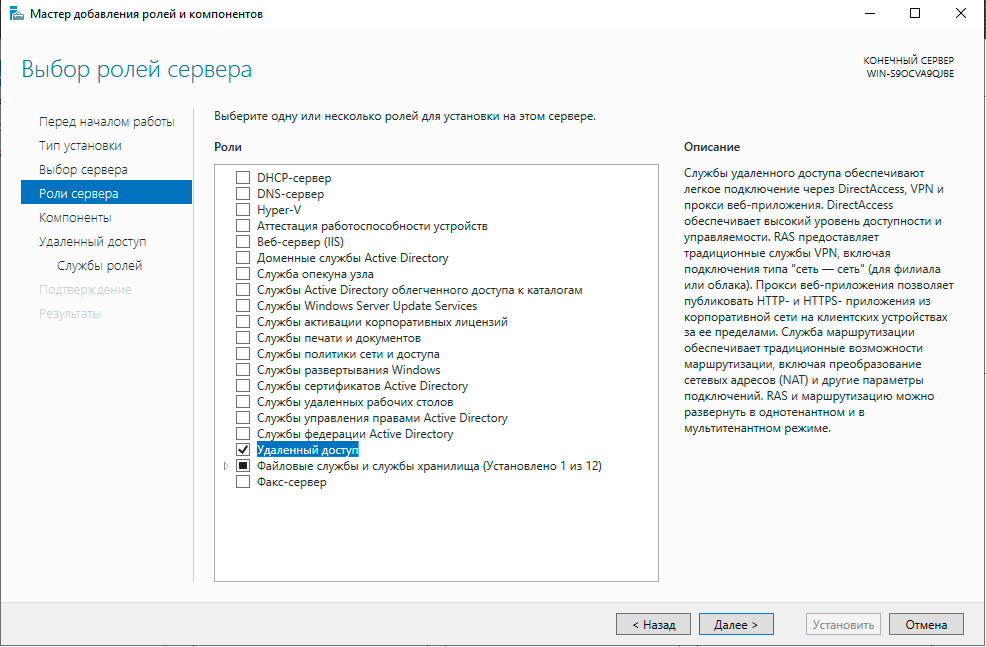The image size is (986, 647).
Task: Click the wizard icon in title bar
Action: (16, 13)
